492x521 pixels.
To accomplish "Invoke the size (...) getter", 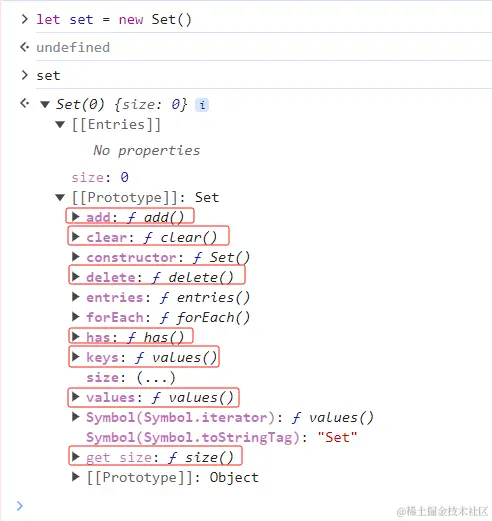I will pyautogui.click(x=156, y=378).
